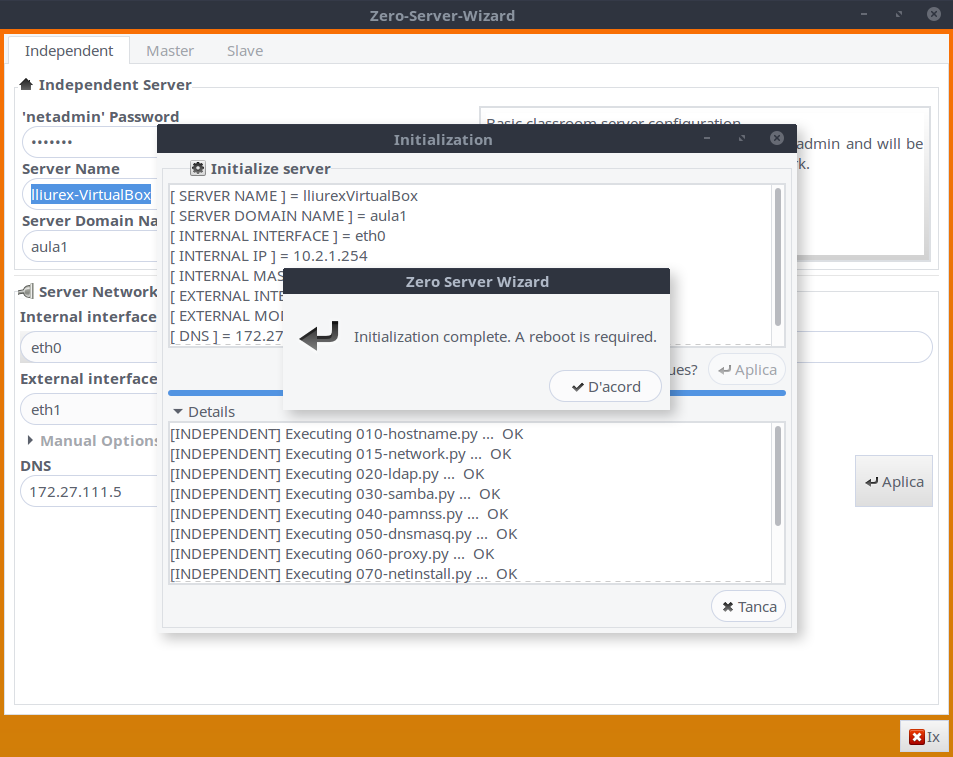The width and height of the screenshot is (953, 757).
Task: Click the Internal interface eth0 field
Action: [88, 348]
